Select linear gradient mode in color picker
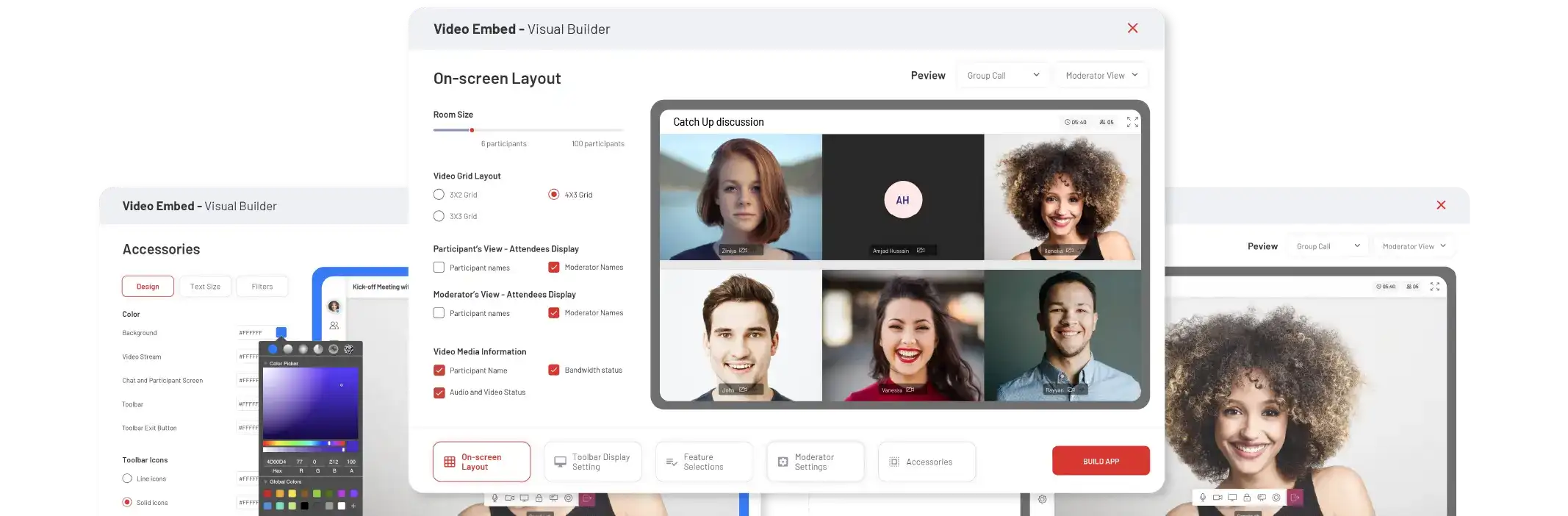This screenshot has width=1568, height=516. click(288, 349)
